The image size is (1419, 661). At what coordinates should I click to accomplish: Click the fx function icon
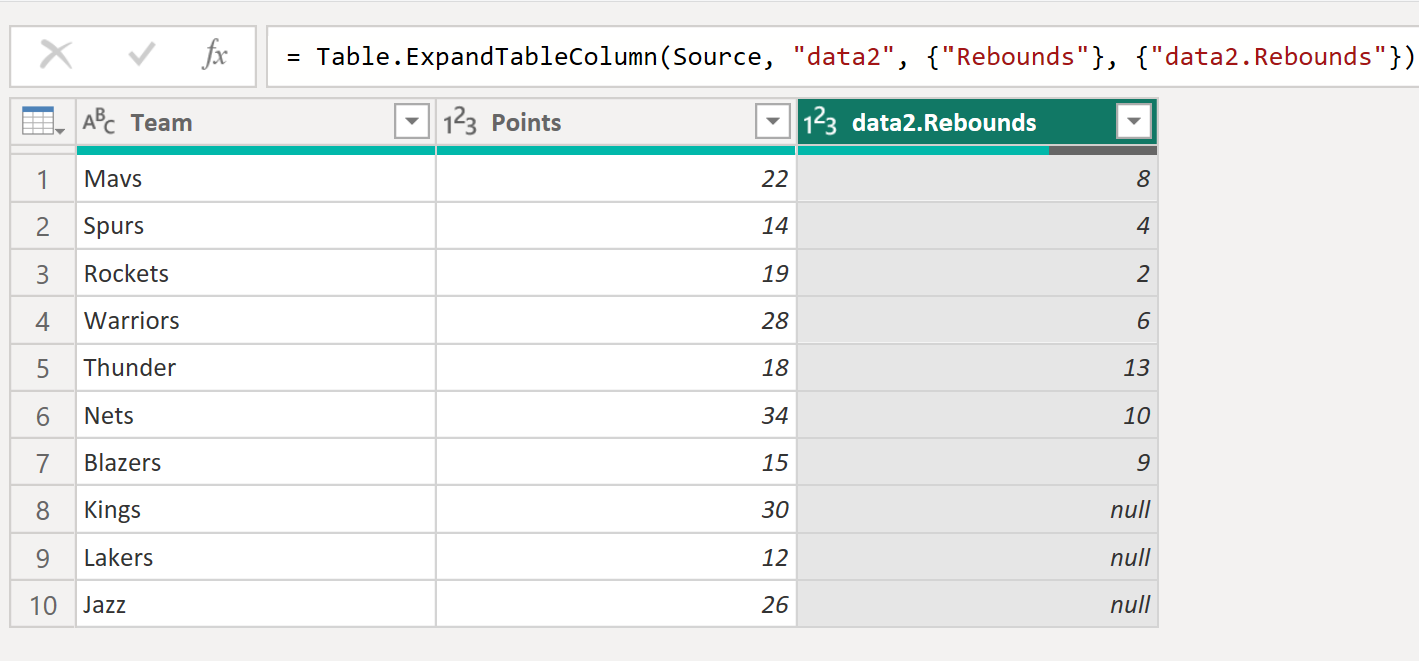point(214,56)
